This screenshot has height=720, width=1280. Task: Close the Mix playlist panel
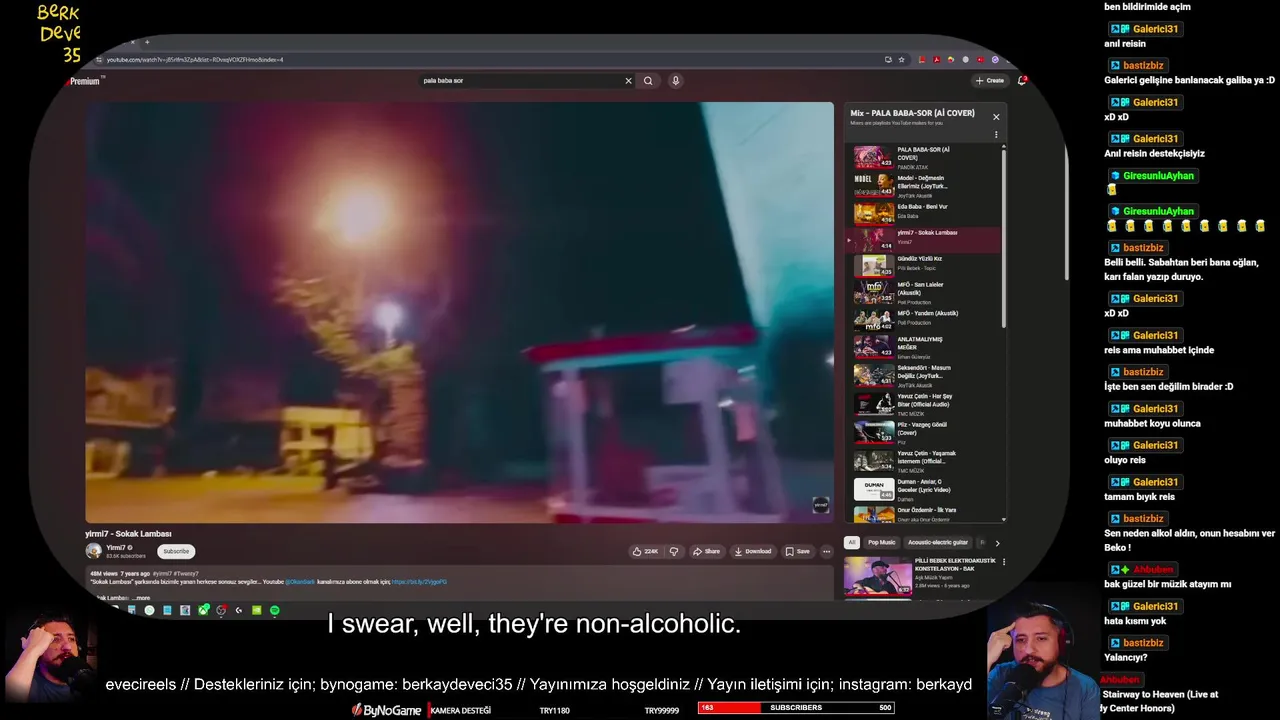pos(996,117)
